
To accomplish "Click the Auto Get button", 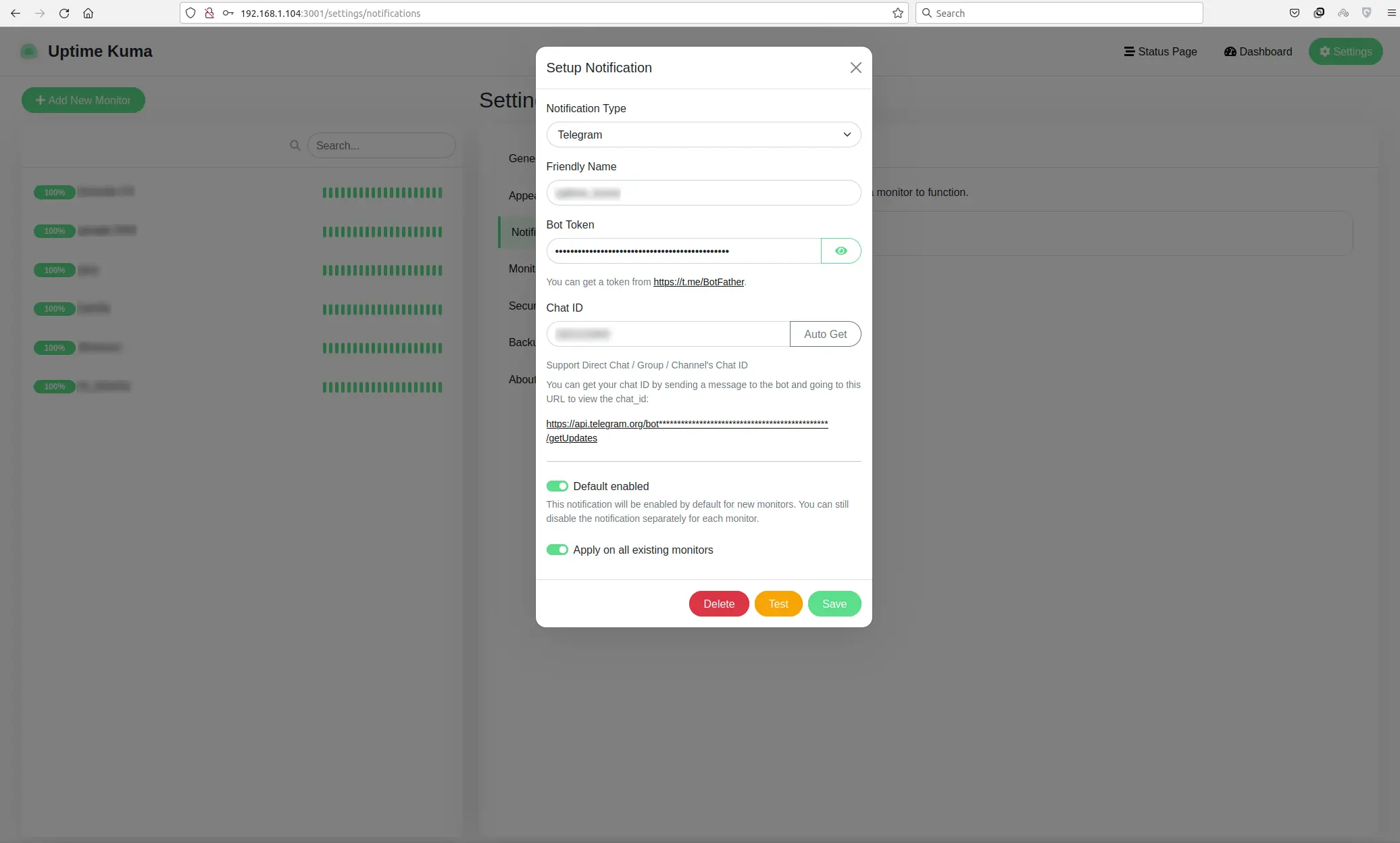I will click(x=825, y=334).
